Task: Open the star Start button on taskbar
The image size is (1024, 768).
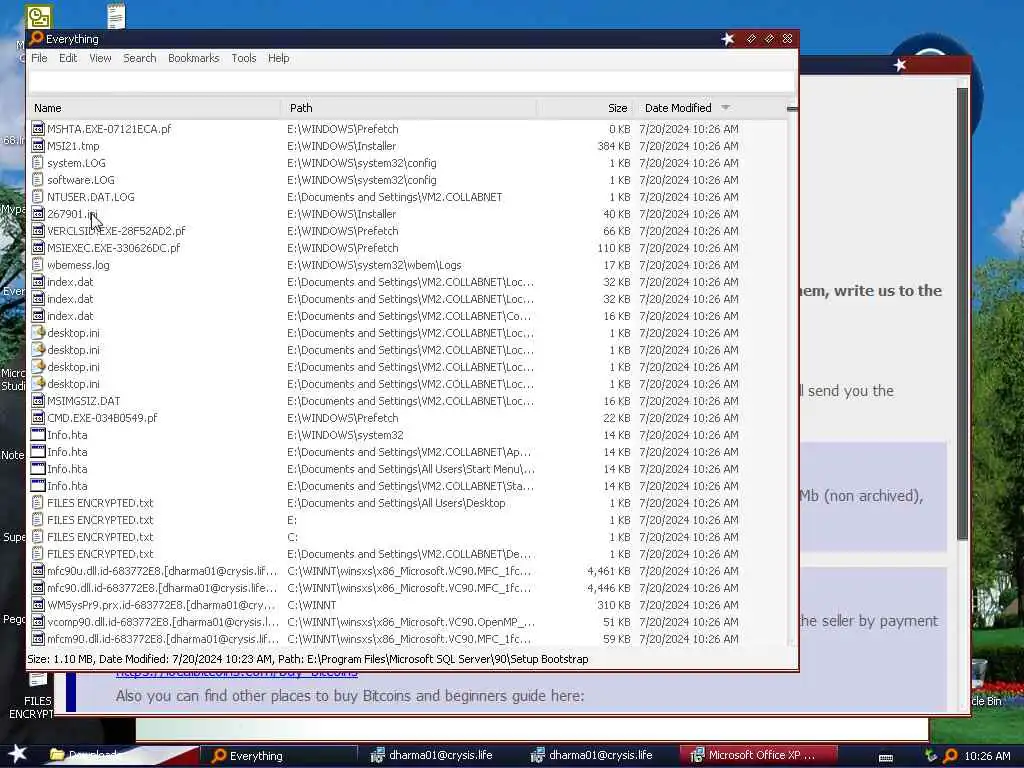Action: tap(18, 754)
